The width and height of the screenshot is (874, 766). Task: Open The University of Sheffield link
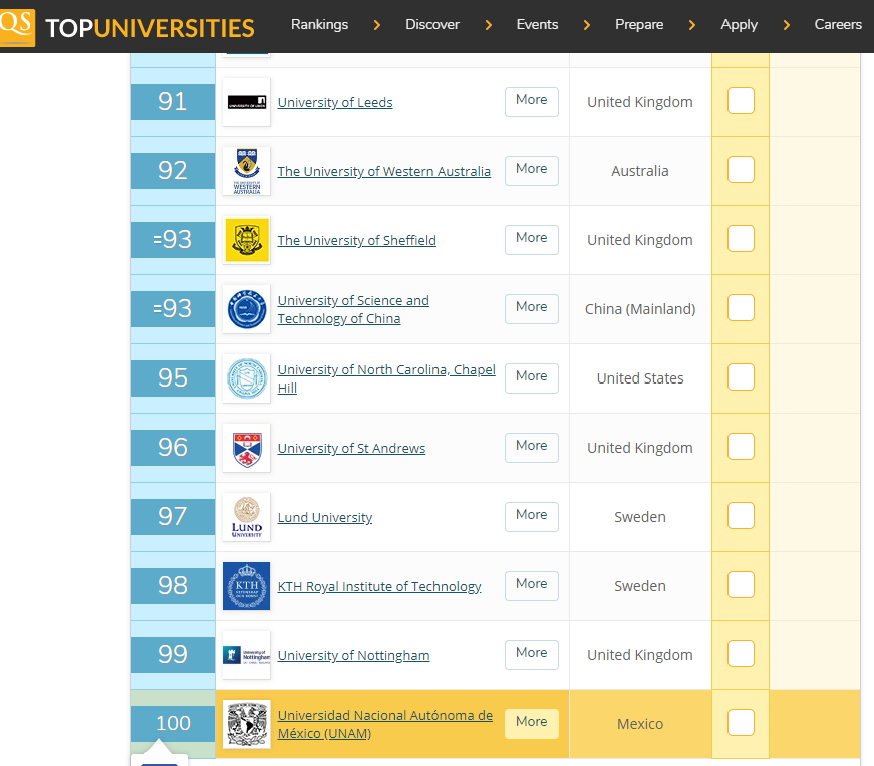click(x=357, y=240)
